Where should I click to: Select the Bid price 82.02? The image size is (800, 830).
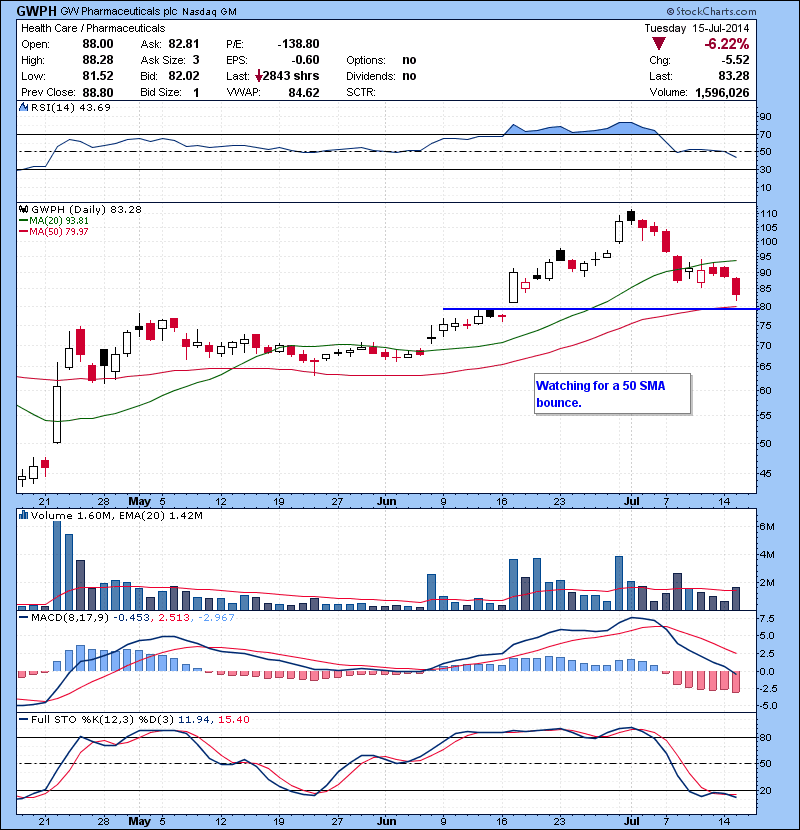click(x=184, y=76)
